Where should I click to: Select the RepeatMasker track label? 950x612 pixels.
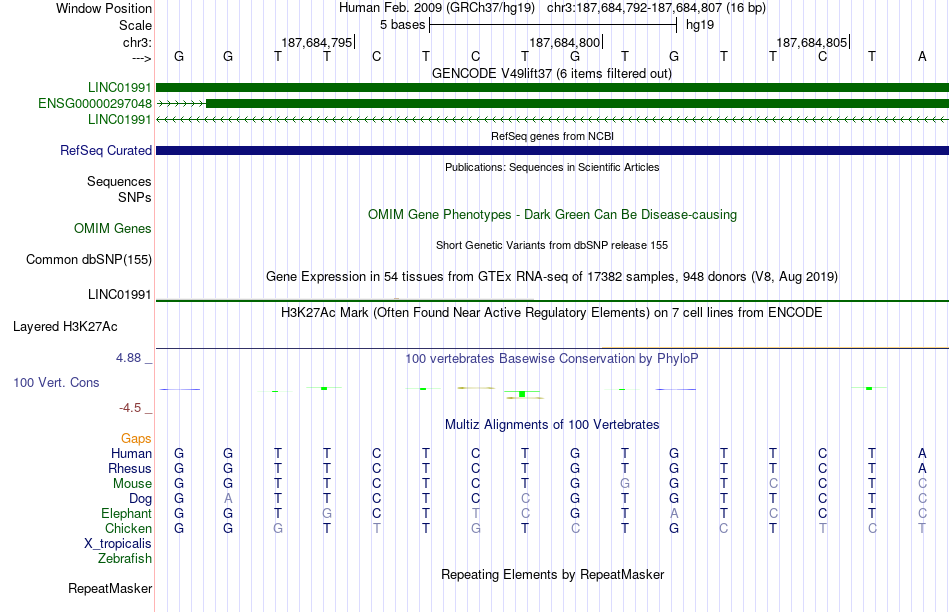tap(110, 588)
